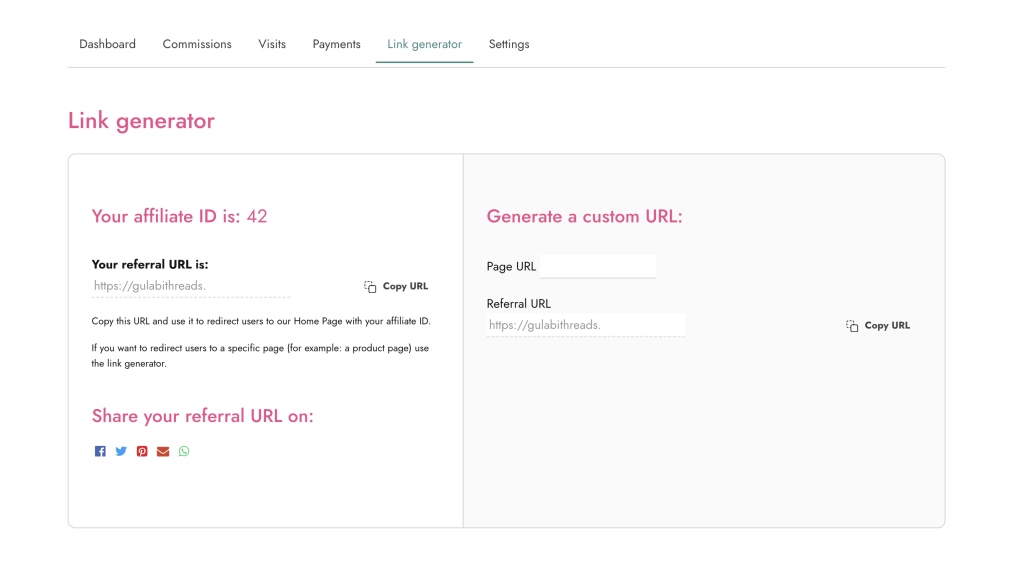Image resolution: width=1024 pixels, height=584 pixels.
Task: Click your referral URL text field
Action: click(190, 286)
